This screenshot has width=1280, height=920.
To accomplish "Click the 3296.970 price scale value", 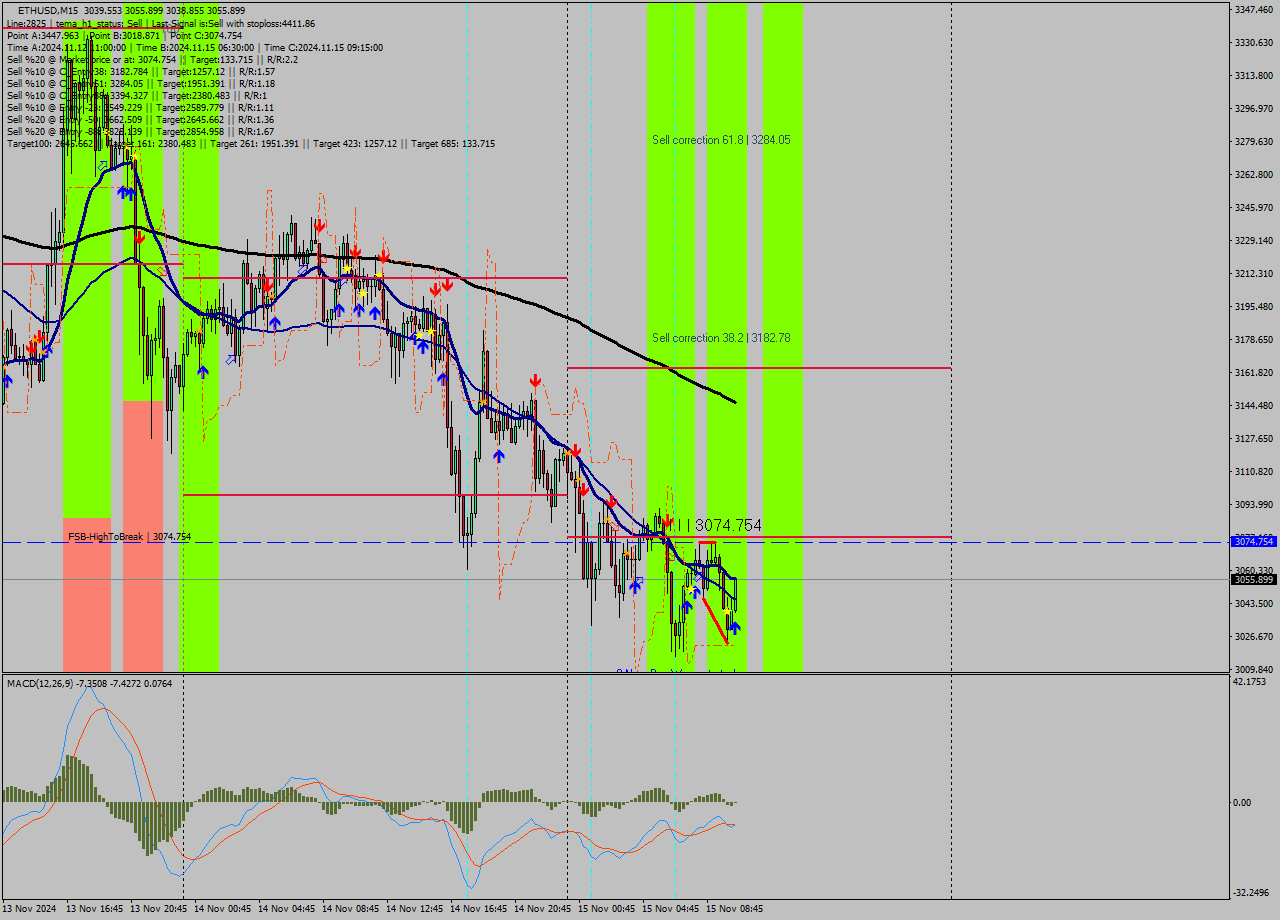I will click(1254, 109).
